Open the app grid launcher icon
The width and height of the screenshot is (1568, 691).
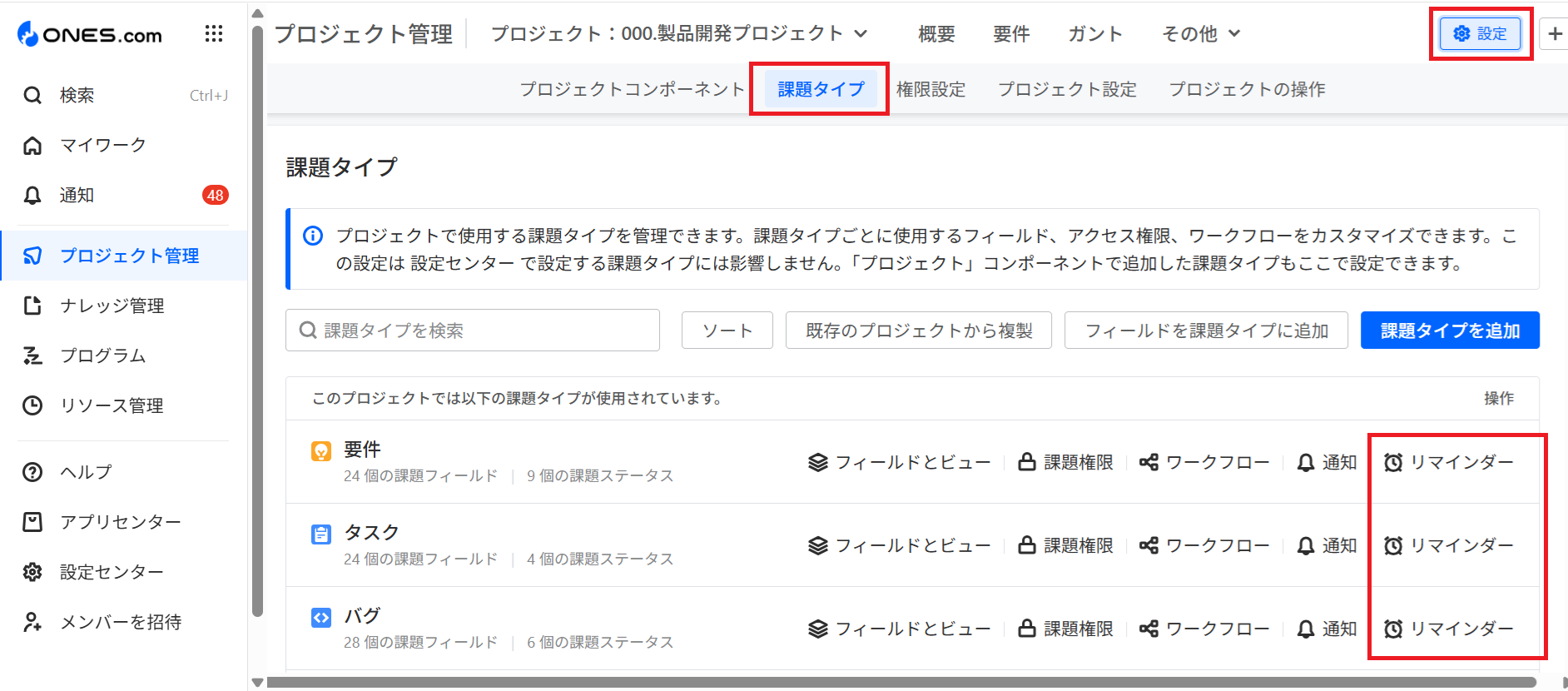(x=214, y=33)
